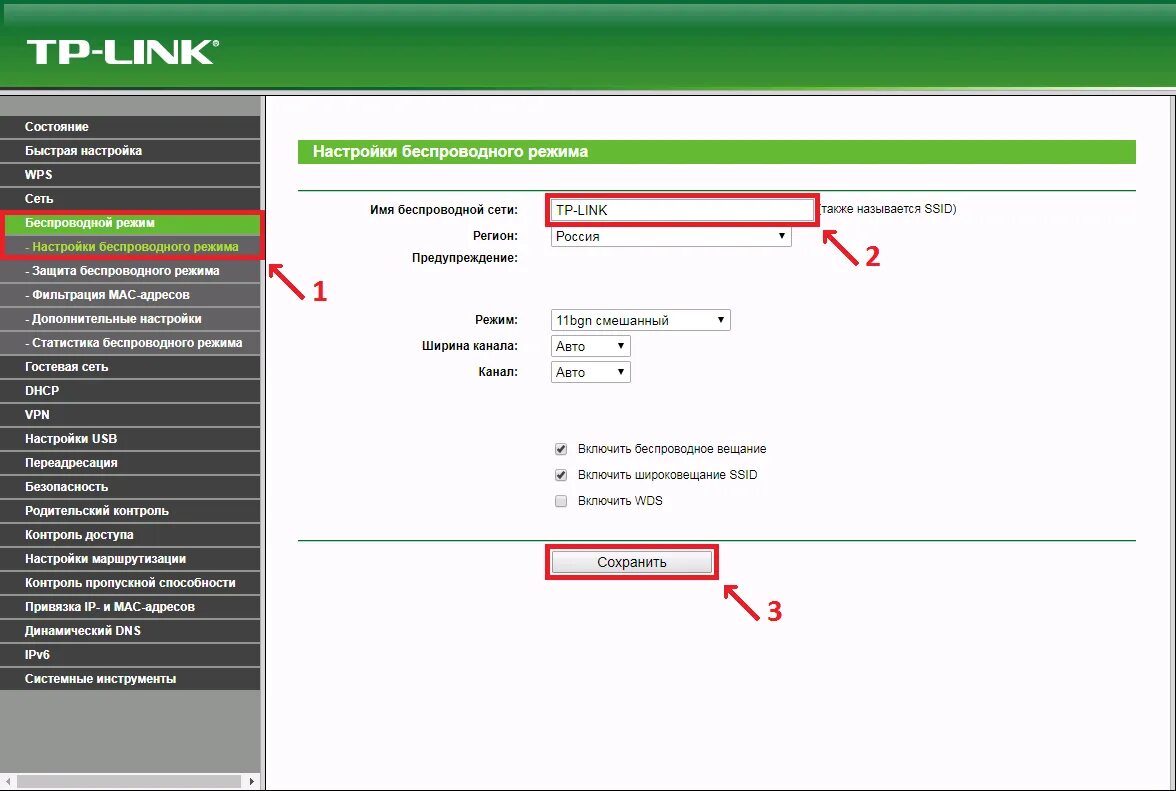
Task: Expand the Ширина канала dropdown
Action: click(x=590, y=346)
